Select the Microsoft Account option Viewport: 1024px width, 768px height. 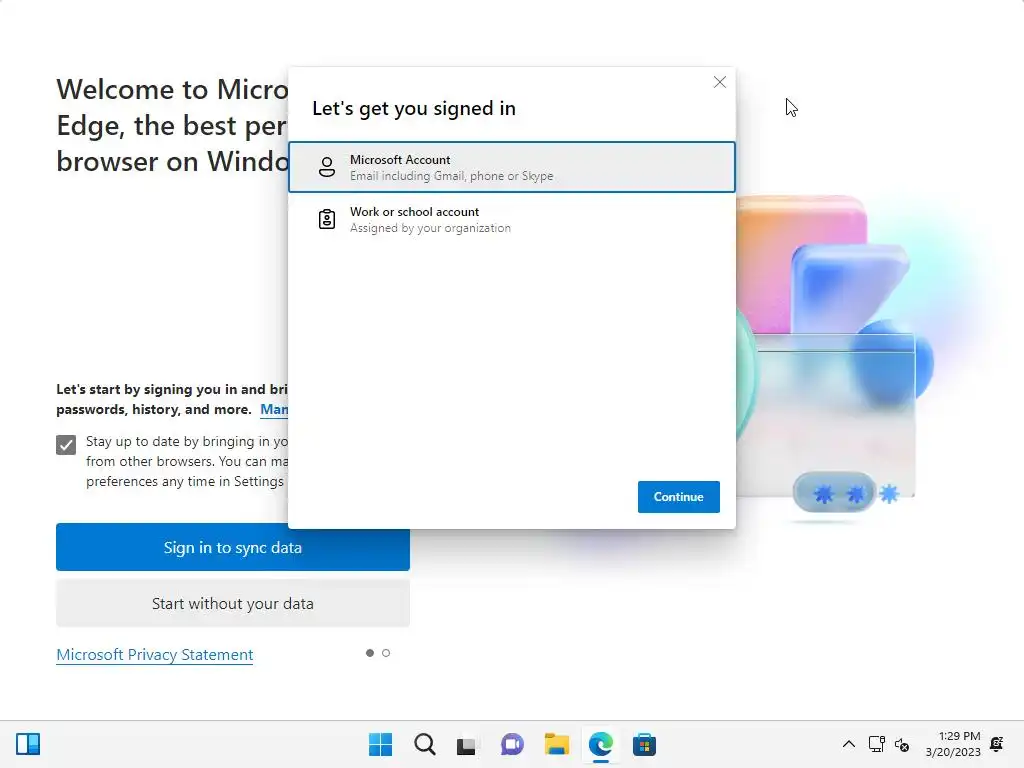[512, 167]
